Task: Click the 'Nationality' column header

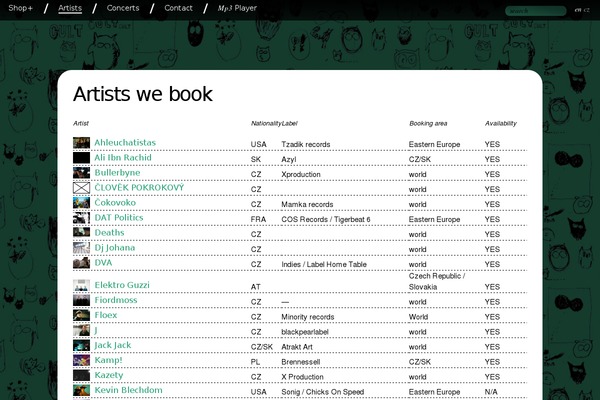Action: [x=266, y=123]
